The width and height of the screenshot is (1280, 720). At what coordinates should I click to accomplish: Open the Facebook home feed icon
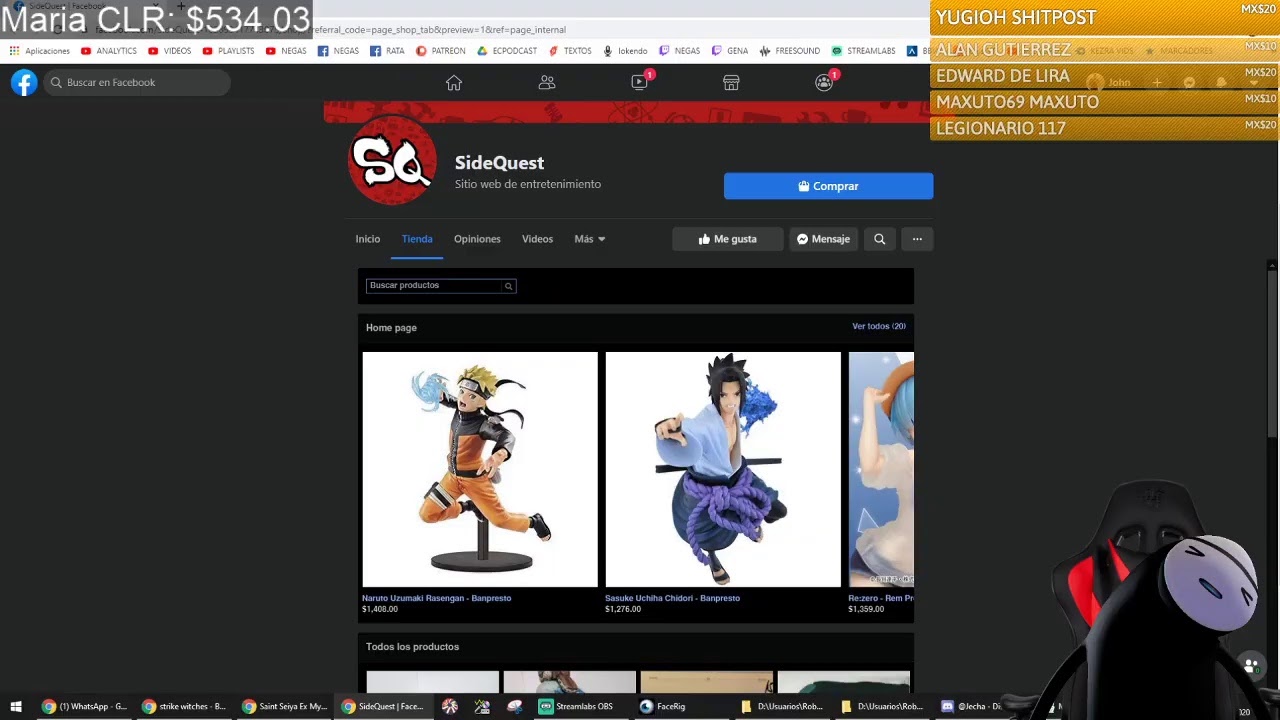(454, 83)
